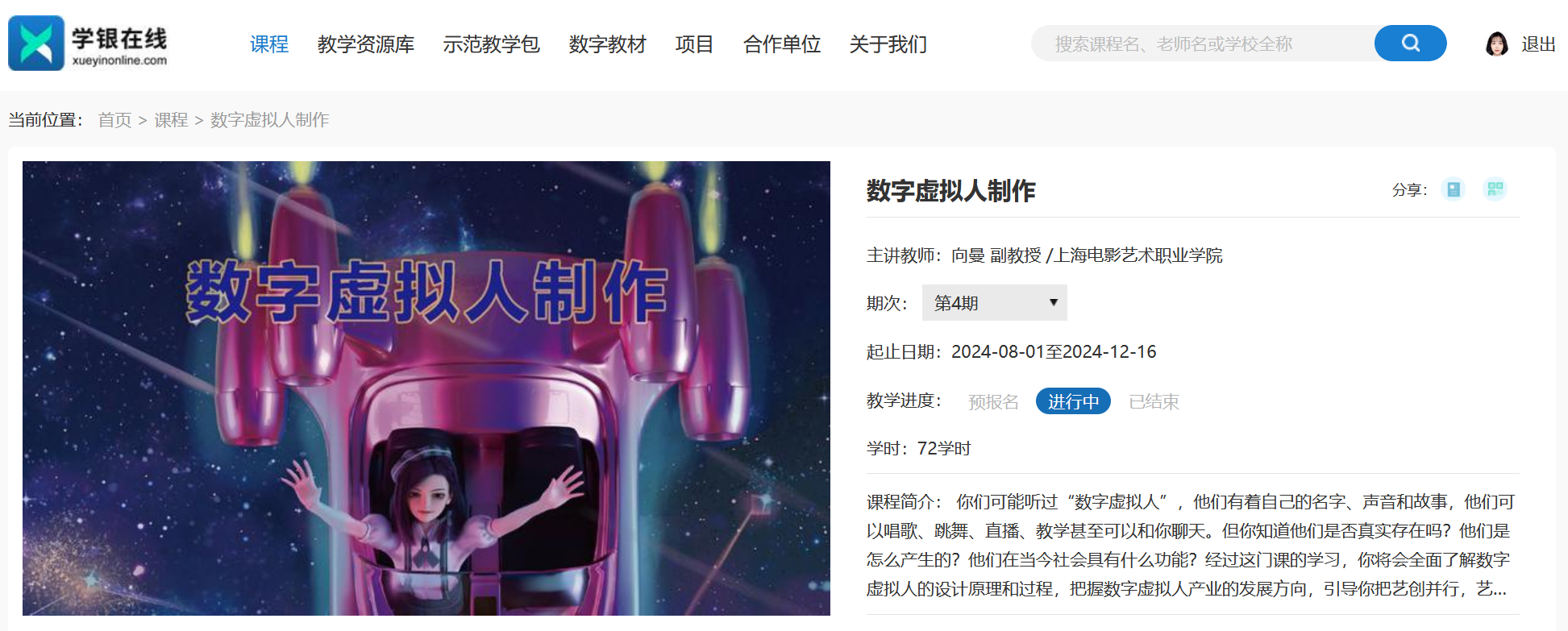
Task: Click the 学银在线 site logo
Action: point(88,44)
